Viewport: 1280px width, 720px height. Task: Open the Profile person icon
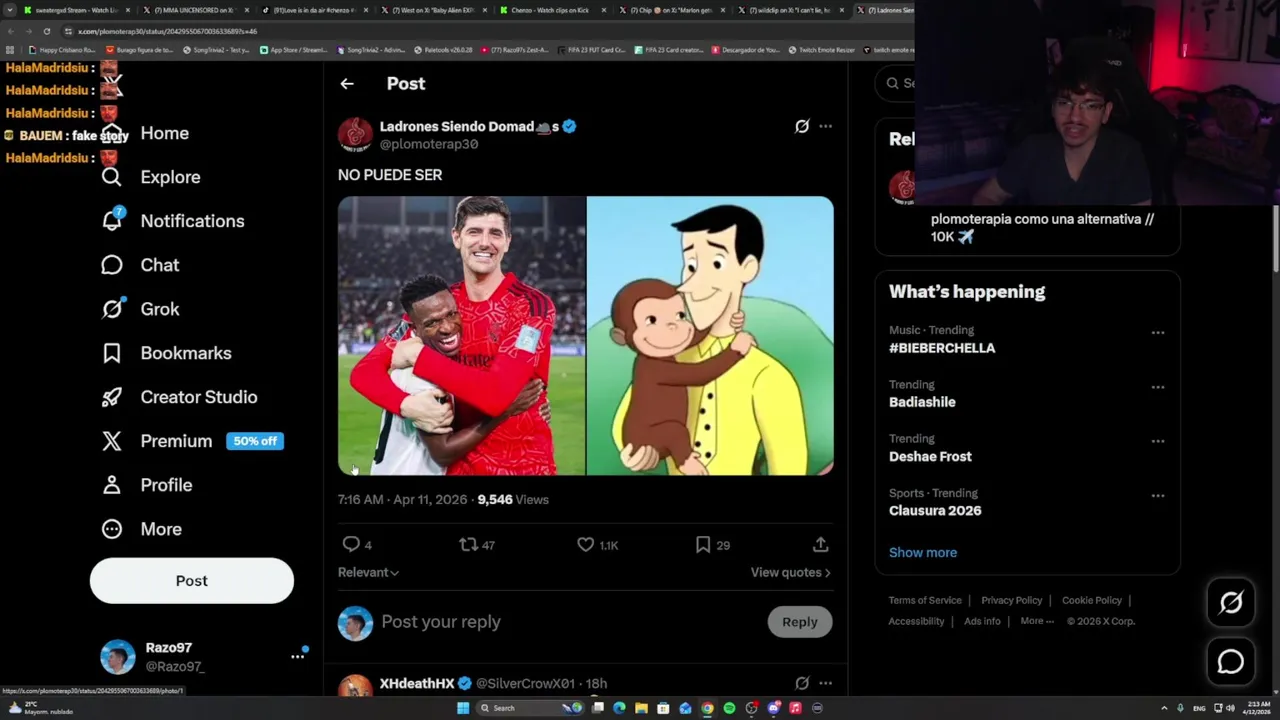click(x=112, y=485)
